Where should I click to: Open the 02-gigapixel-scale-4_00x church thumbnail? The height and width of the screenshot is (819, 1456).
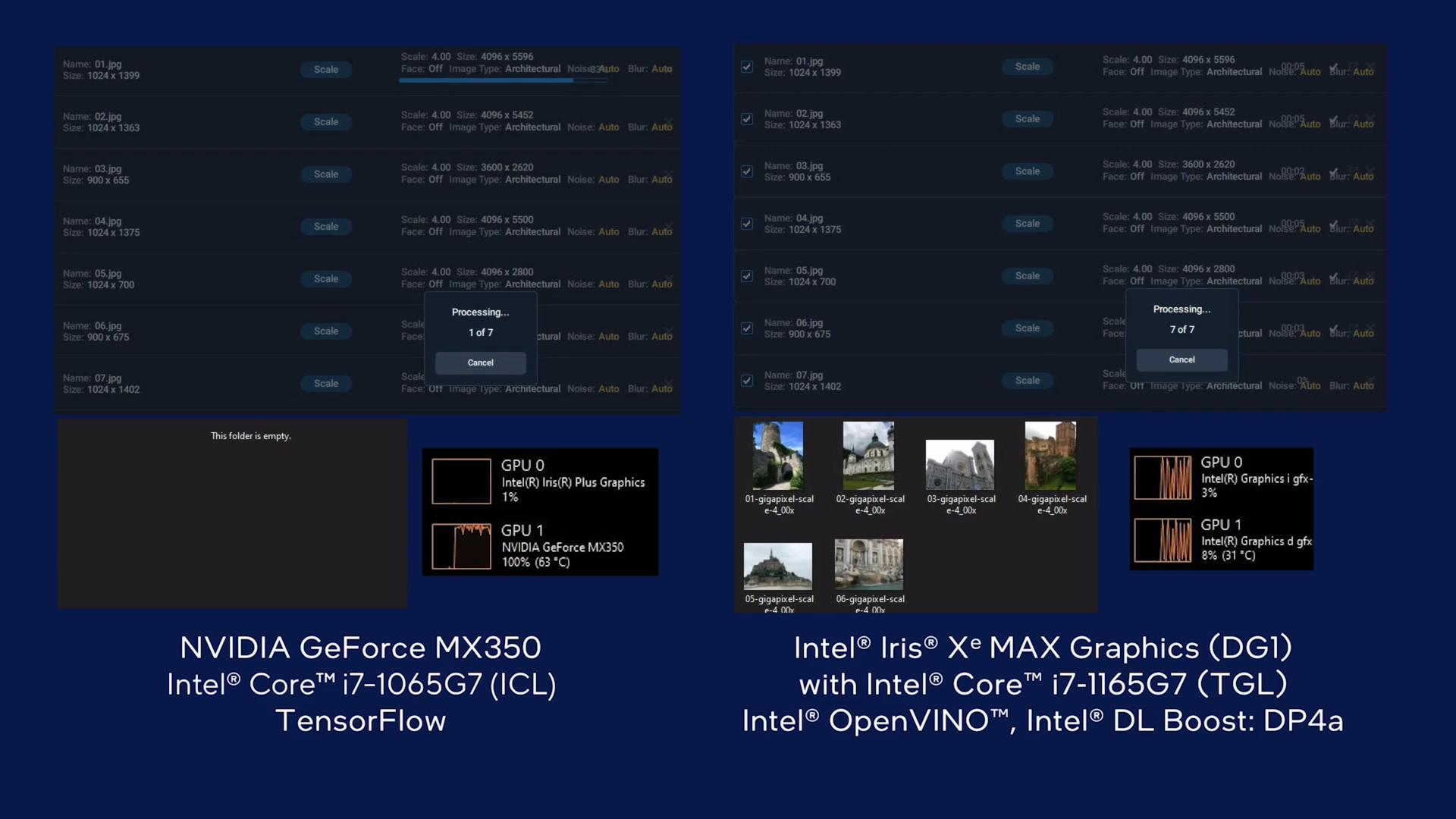869,456
